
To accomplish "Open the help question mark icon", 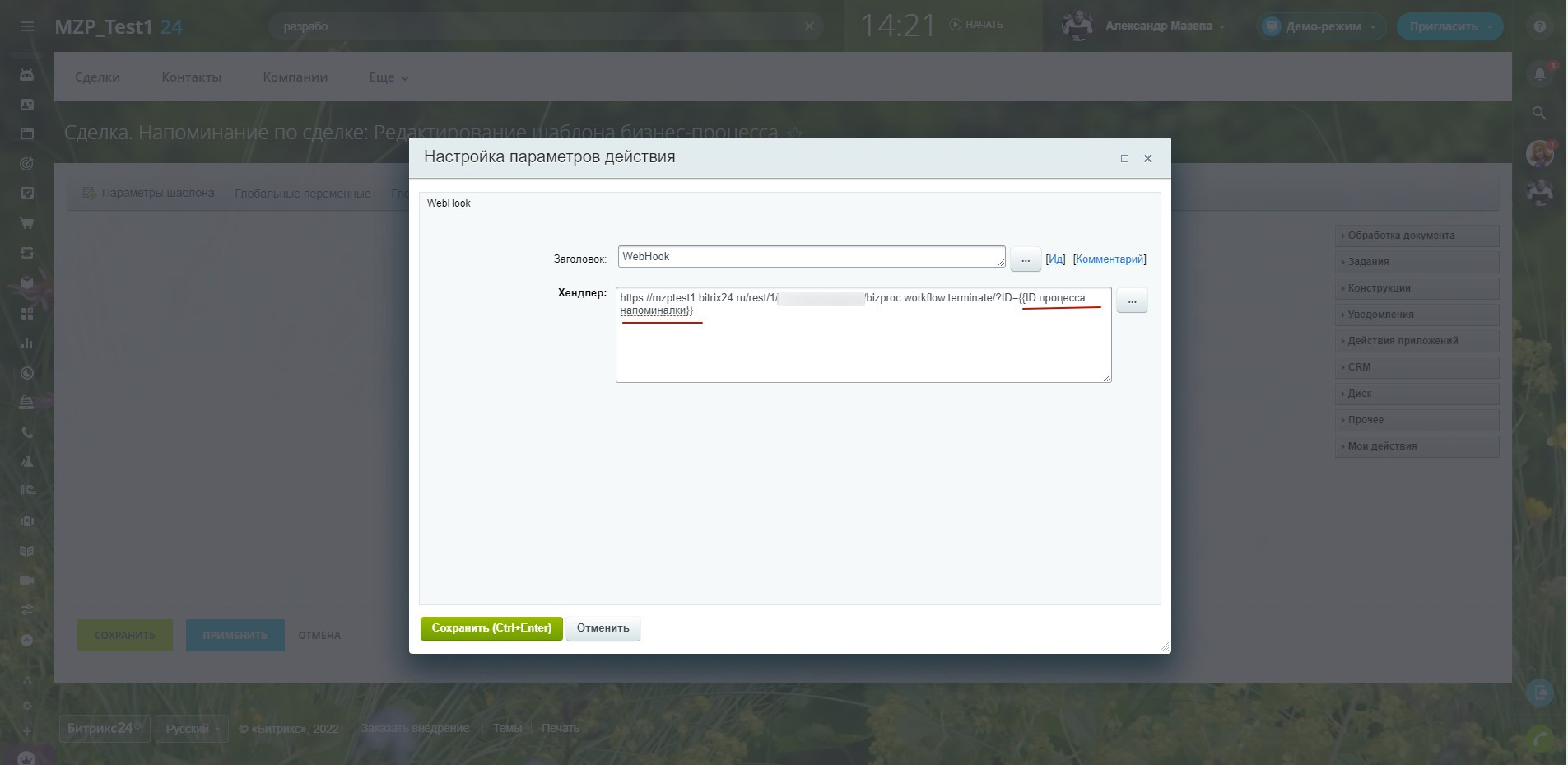I will (1539, 26).
